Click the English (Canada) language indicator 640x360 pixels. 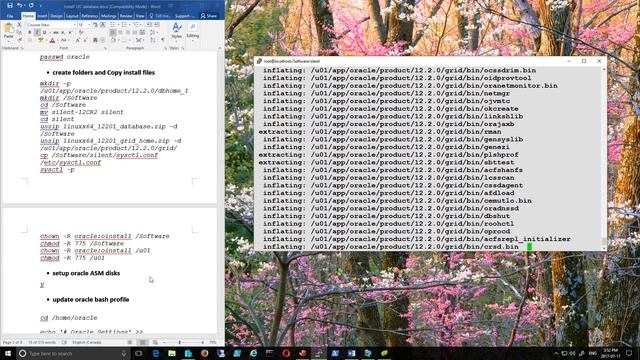pos(87,342)
